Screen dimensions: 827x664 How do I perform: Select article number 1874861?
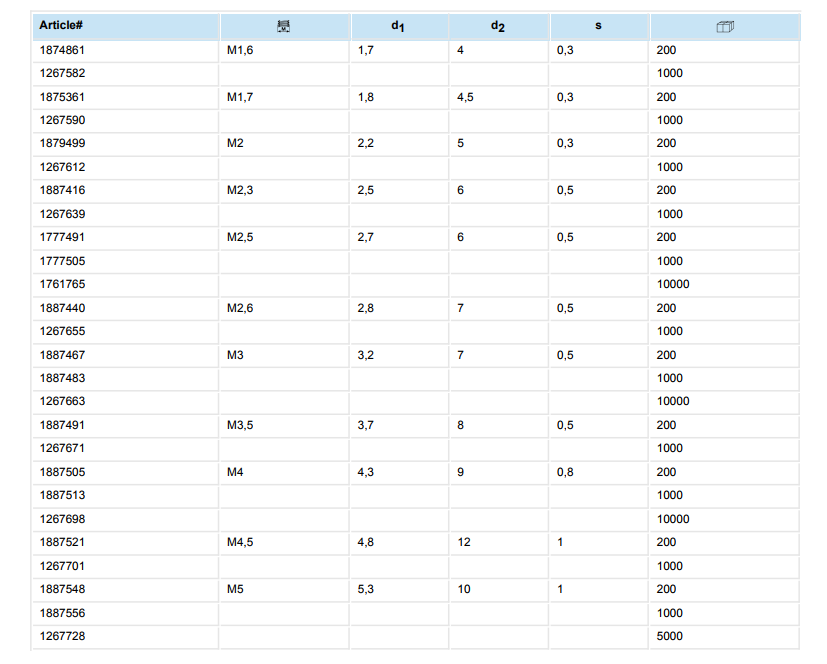[64, 49]
